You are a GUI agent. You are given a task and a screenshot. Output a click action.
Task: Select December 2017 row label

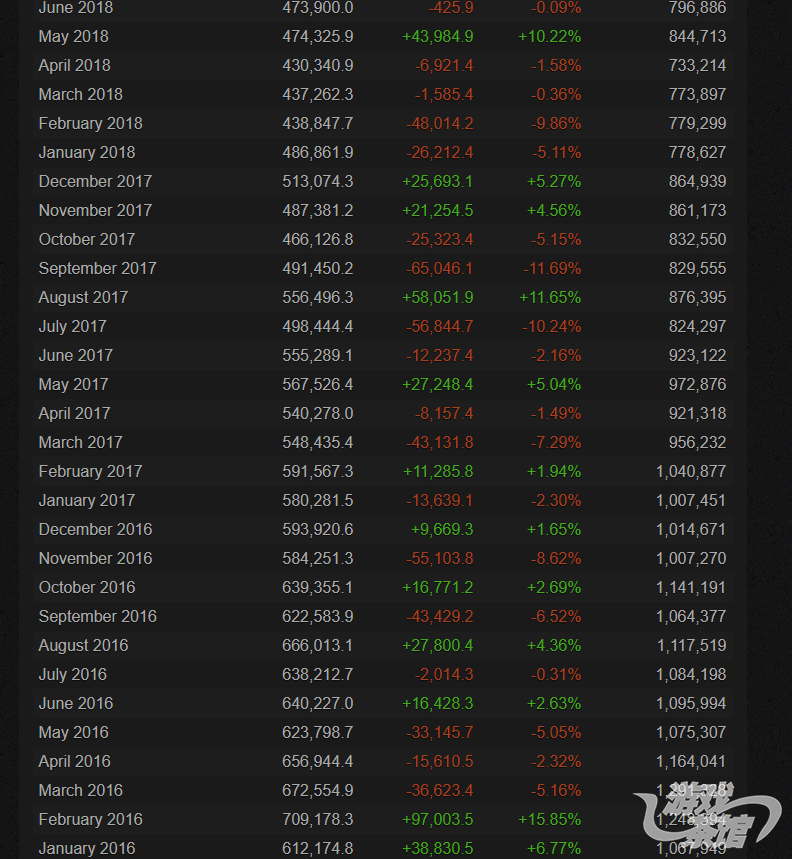95,181
